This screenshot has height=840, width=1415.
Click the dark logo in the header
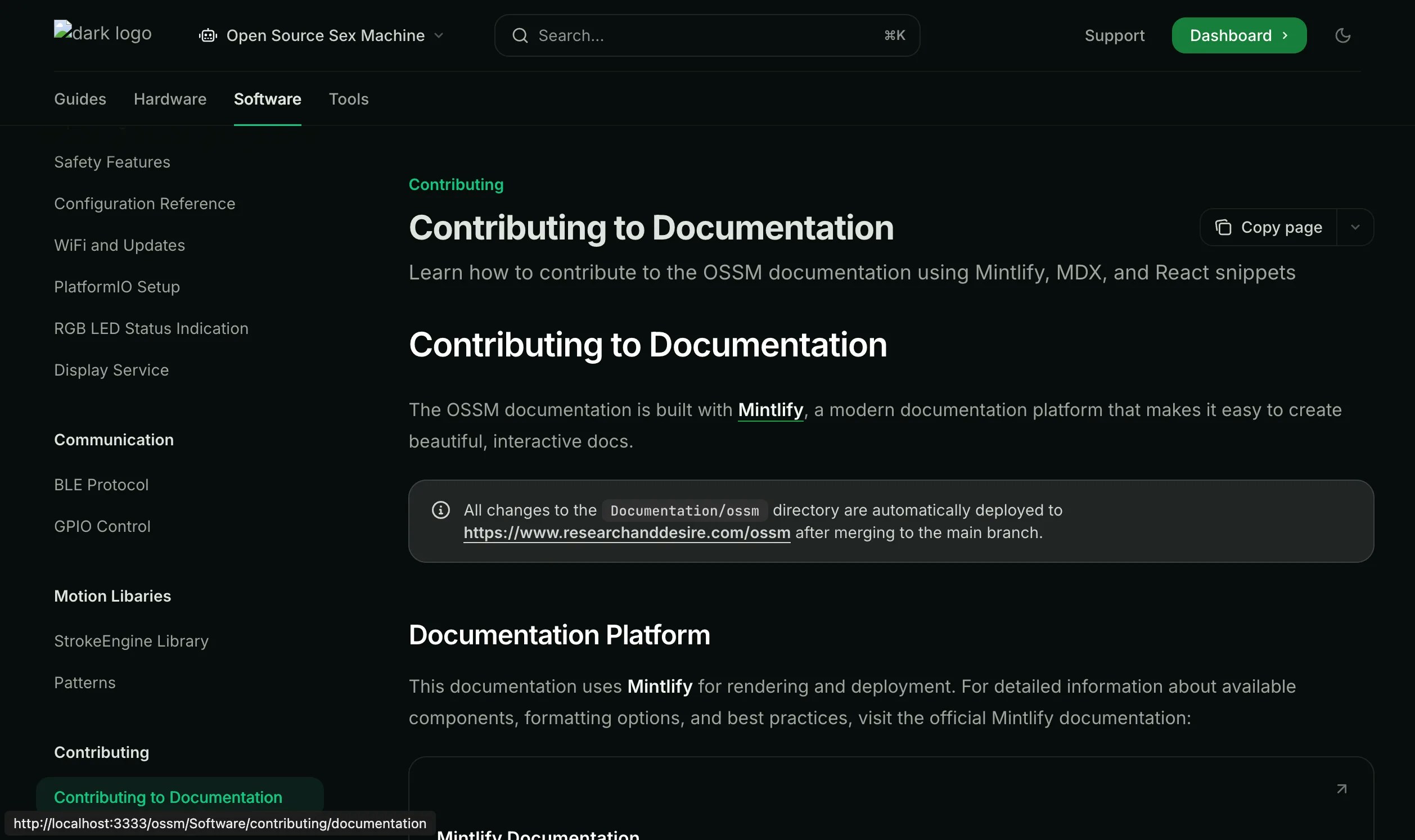click(x=102, y=33)
